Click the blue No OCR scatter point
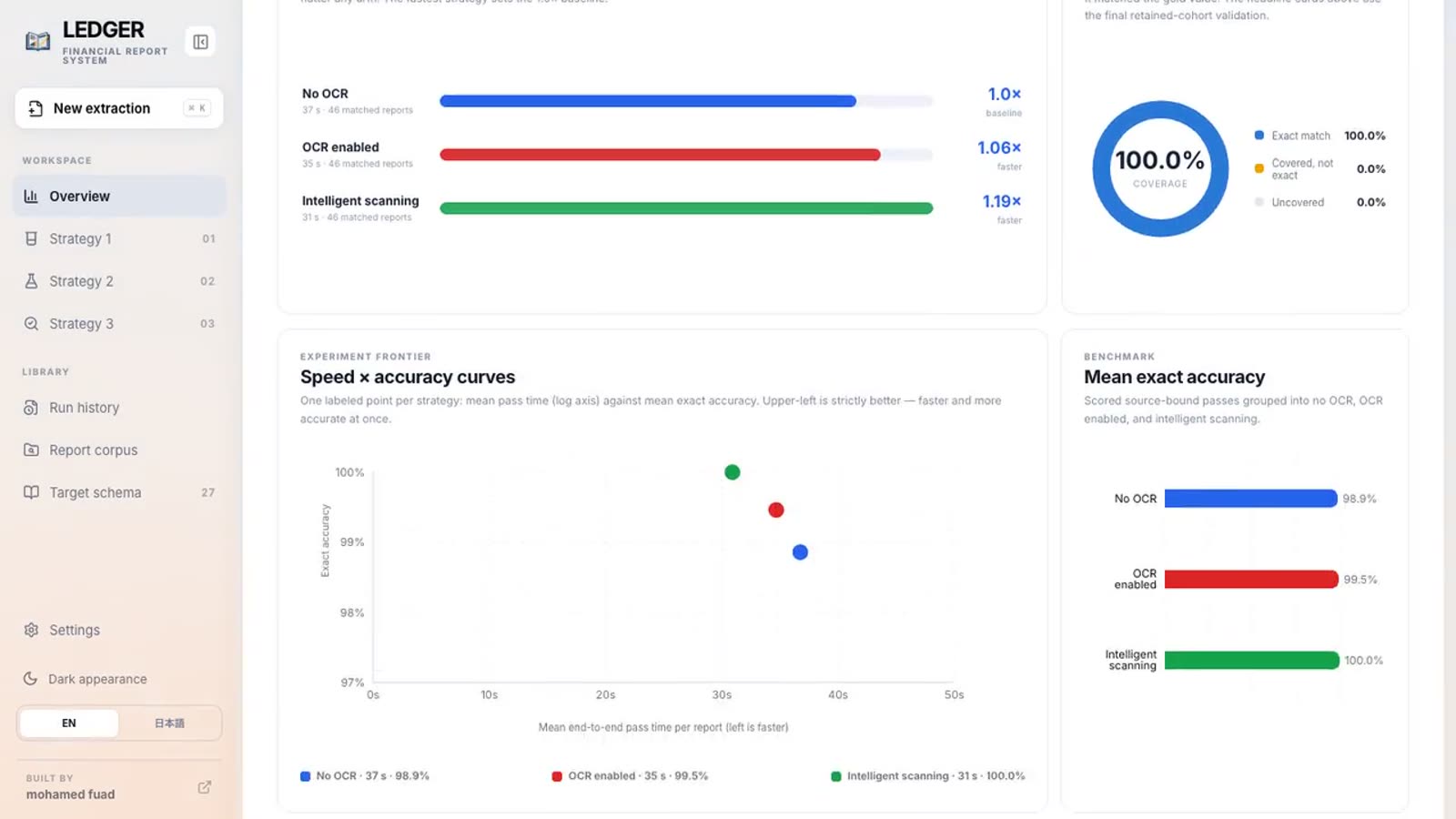1456x819 pixels. tap(800, 552)
